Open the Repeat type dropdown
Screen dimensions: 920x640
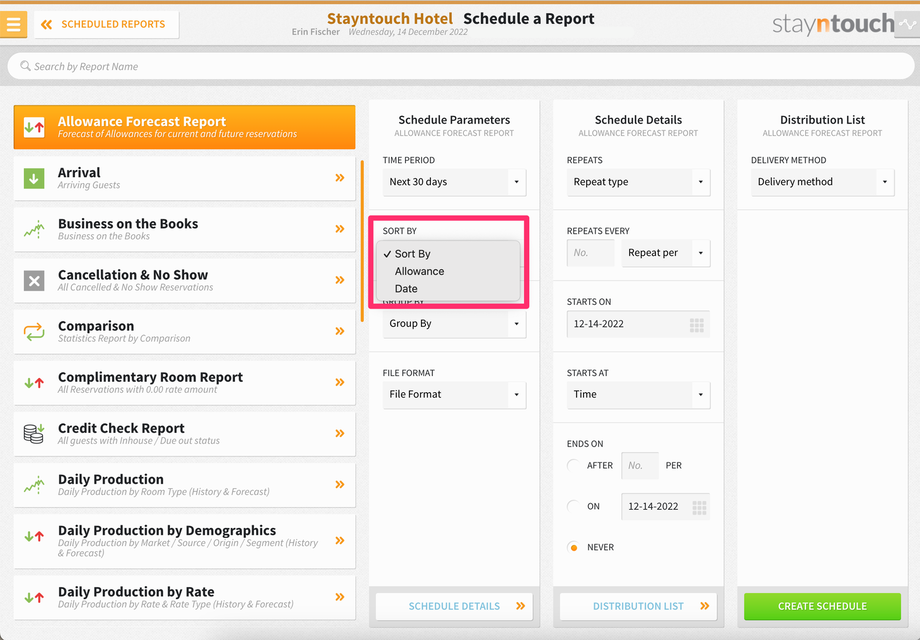(638, 182)
